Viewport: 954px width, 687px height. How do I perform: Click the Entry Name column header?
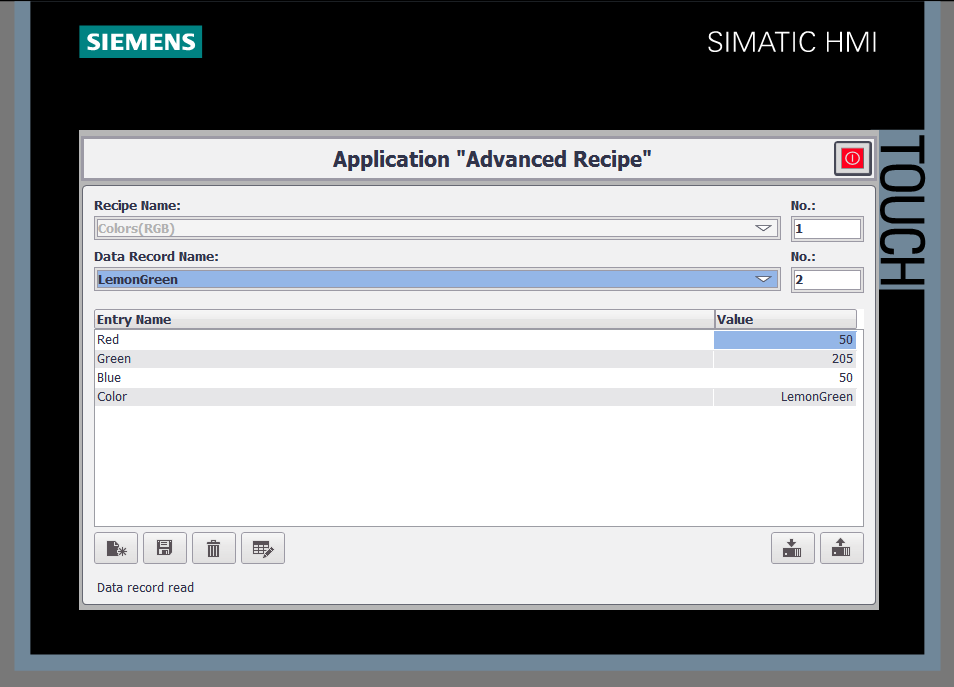pyautogui.click(x=405, y=319)
